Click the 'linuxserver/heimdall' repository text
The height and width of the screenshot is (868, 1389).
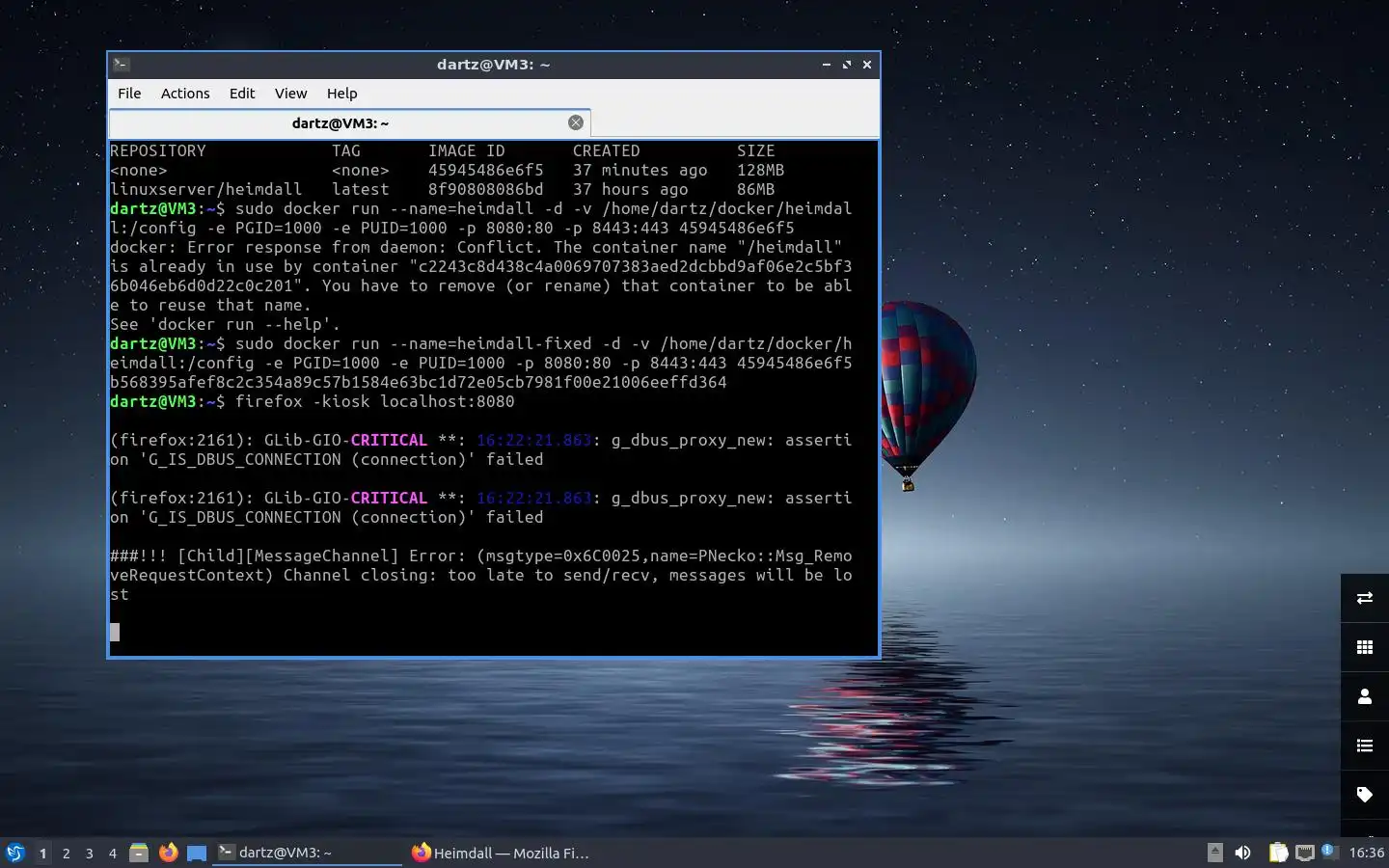point(206,189)
